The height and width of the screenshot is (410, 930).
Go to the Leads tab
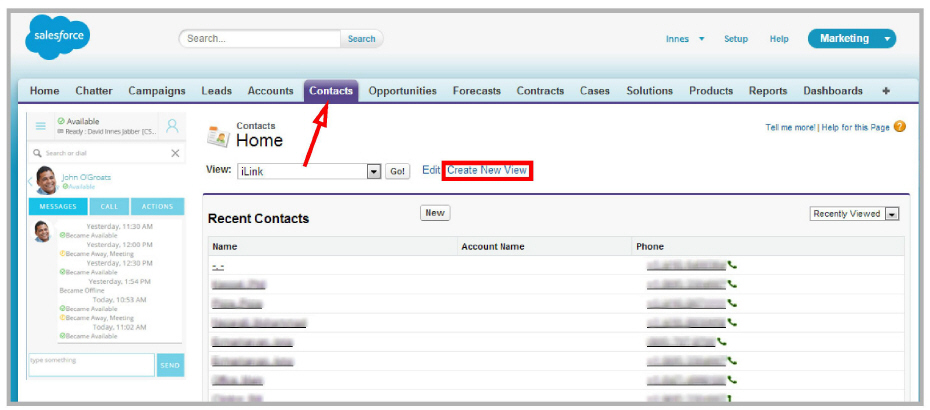(x=216, y=91)
